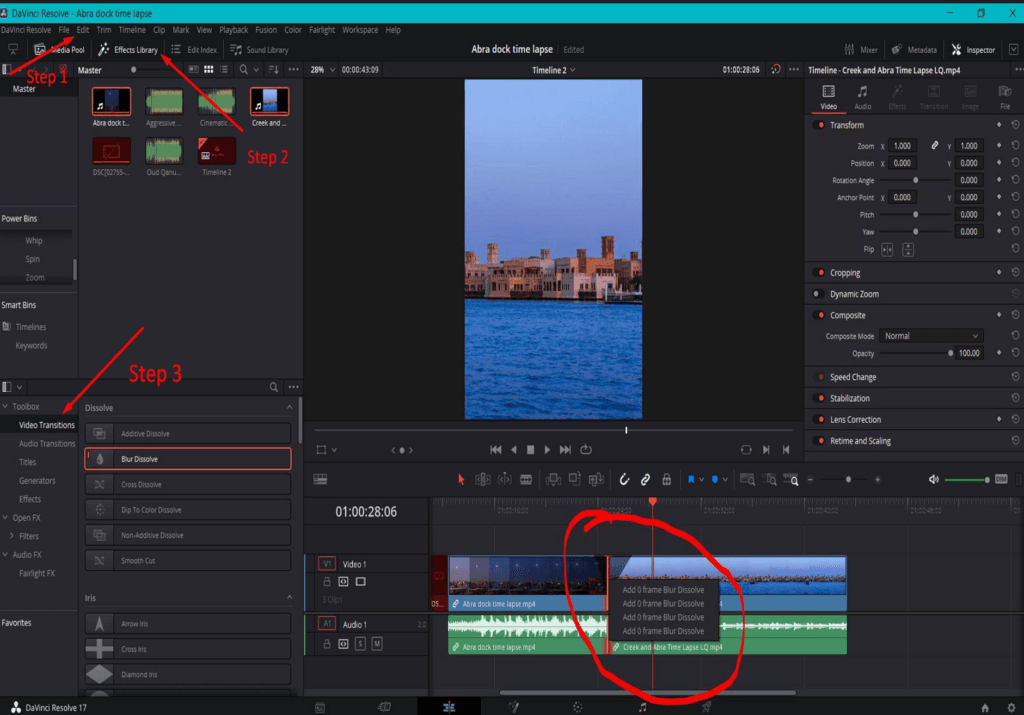1024x715 pixels.
Task: Select the Dip To Color Dissolve transition
Action: point(188,510)
